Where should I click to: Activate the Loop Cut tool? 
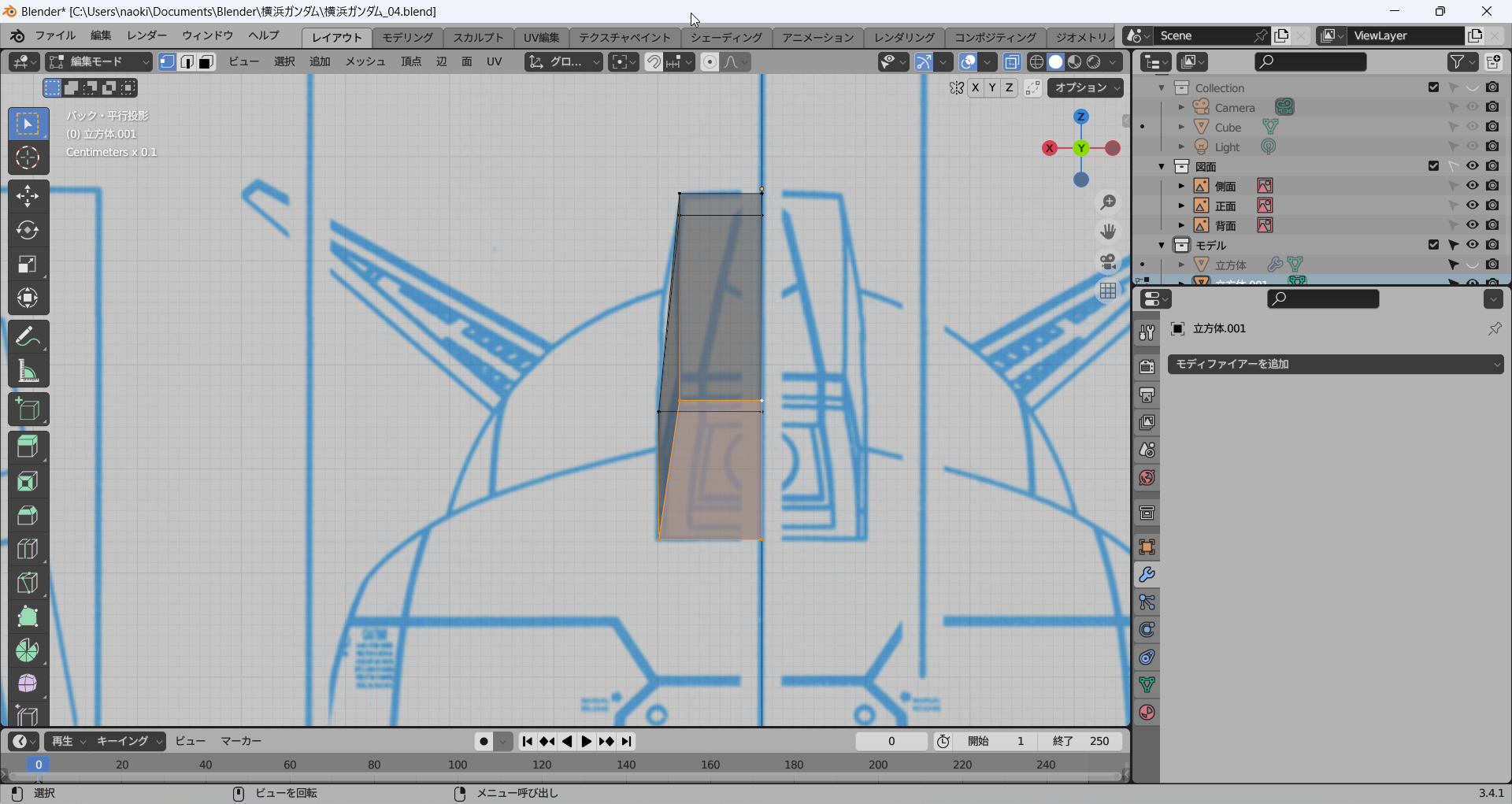point(28,549)
